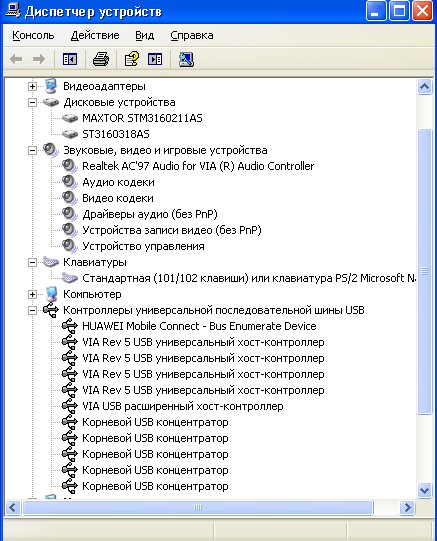
Task: Select Драйверы аудио (без PnP)
Action: (150, 214)
